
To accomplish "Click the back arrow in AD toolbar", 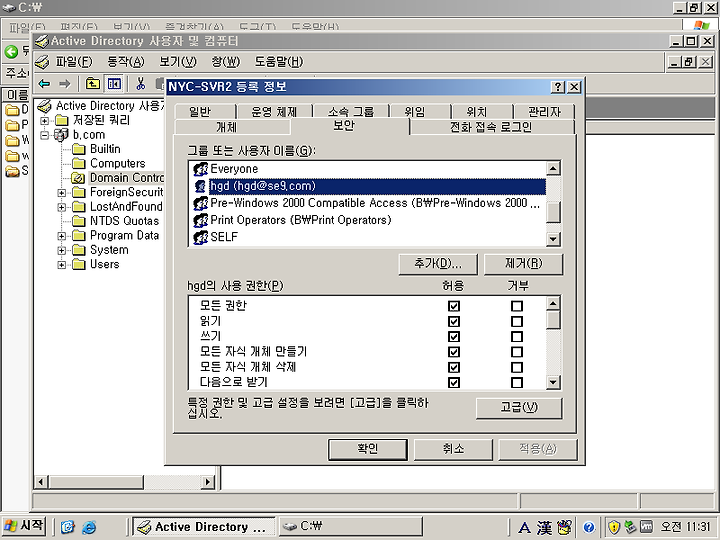I will pyautogui.click(x=44, y=84).
